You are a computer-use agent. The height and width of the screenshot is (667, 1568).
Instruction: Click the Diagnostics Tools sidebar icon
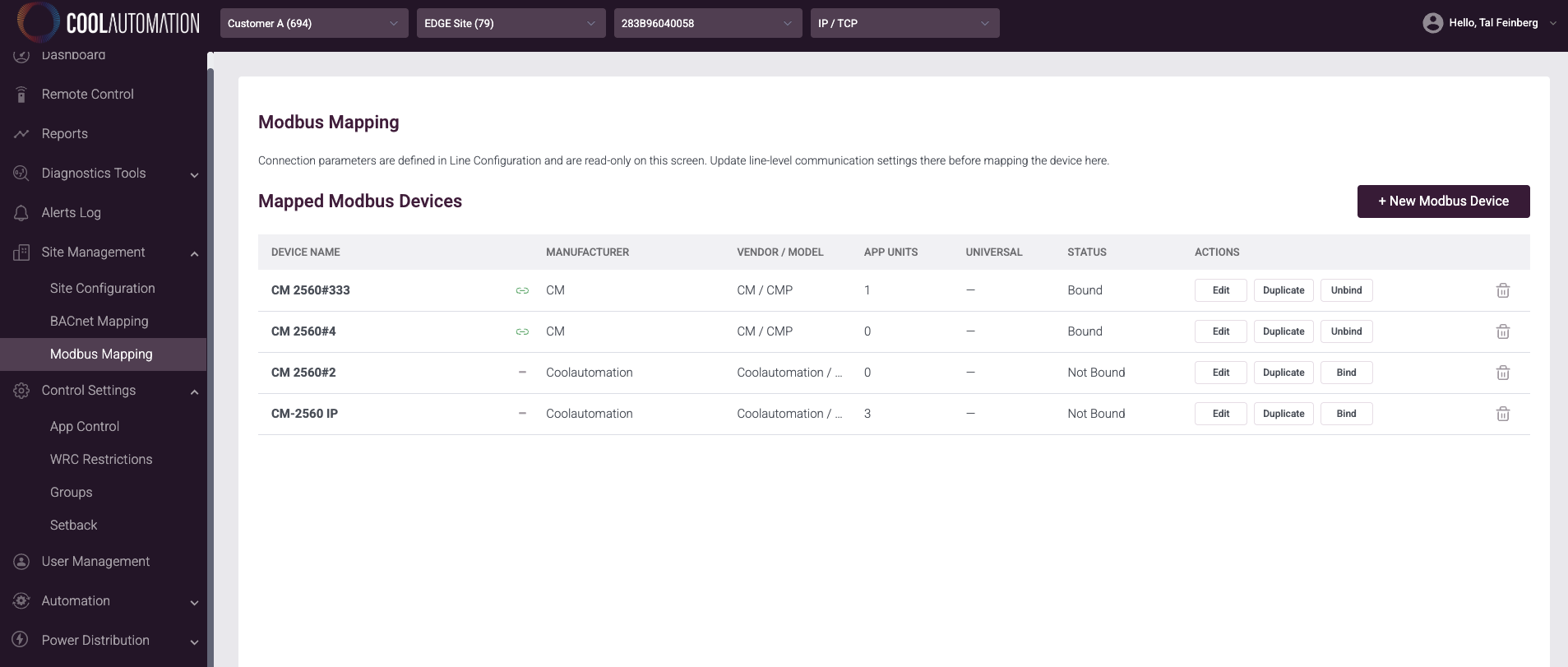21,174
